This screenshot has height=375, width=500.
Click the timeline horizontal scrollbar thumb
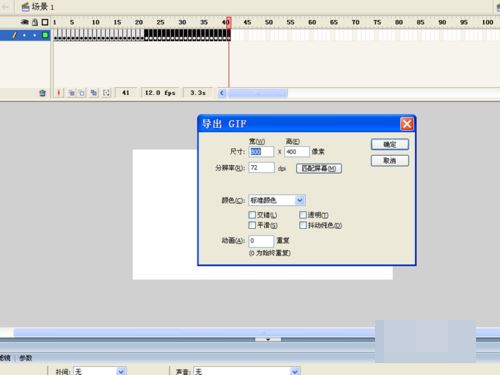coord(258,93)
